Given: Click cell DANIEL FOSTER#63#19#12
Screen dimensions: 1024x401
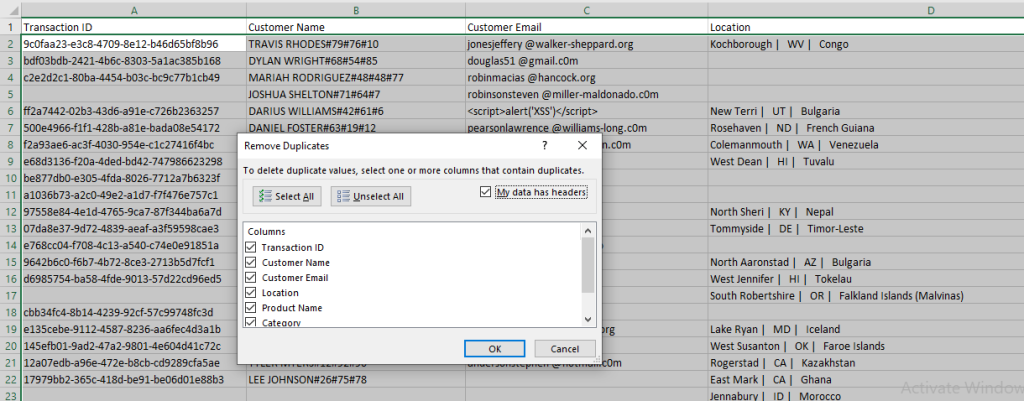Looking at the screenshot, I should click(356, 128).
